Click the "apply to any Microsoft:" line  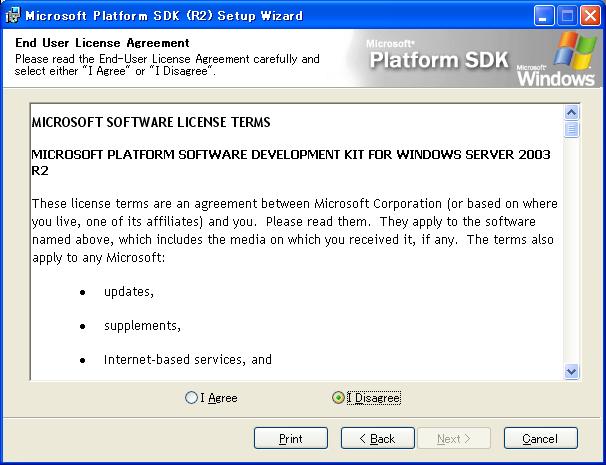99,257
